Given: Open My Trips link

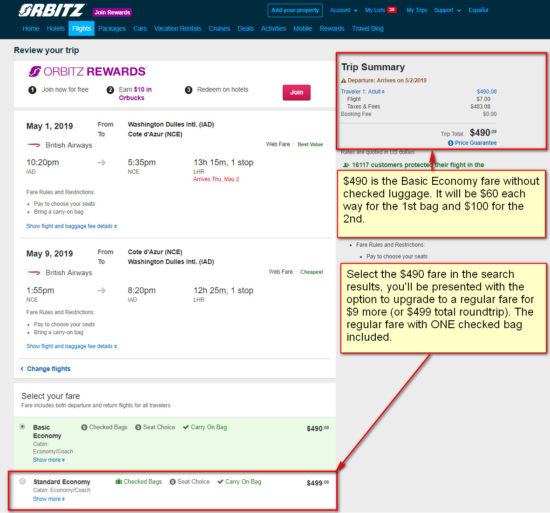Looking at the screenshot, I should click(417, 10).
